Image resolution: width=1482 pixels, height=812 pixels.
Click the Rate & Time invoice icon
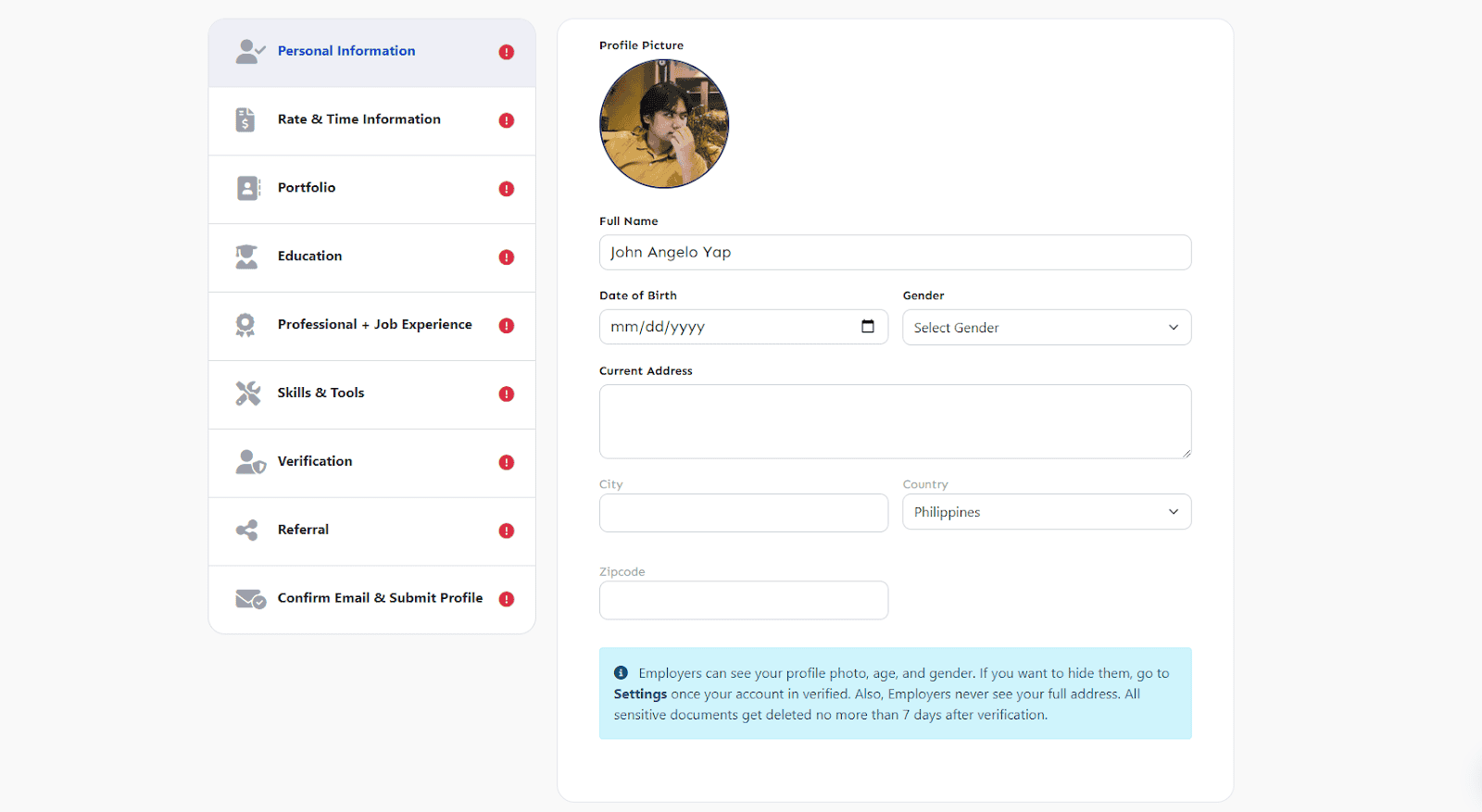(x=245, y=119)
